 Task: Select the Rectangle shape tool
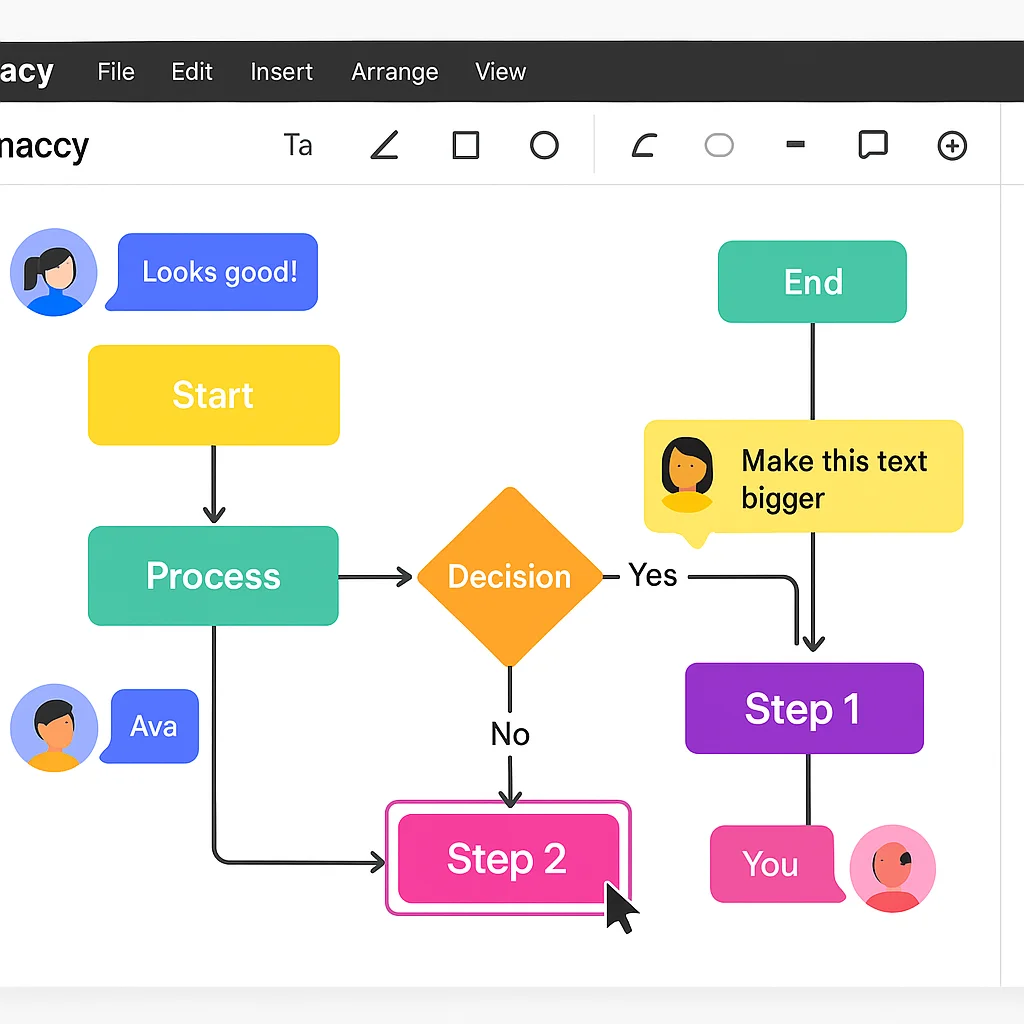point(465,145)
